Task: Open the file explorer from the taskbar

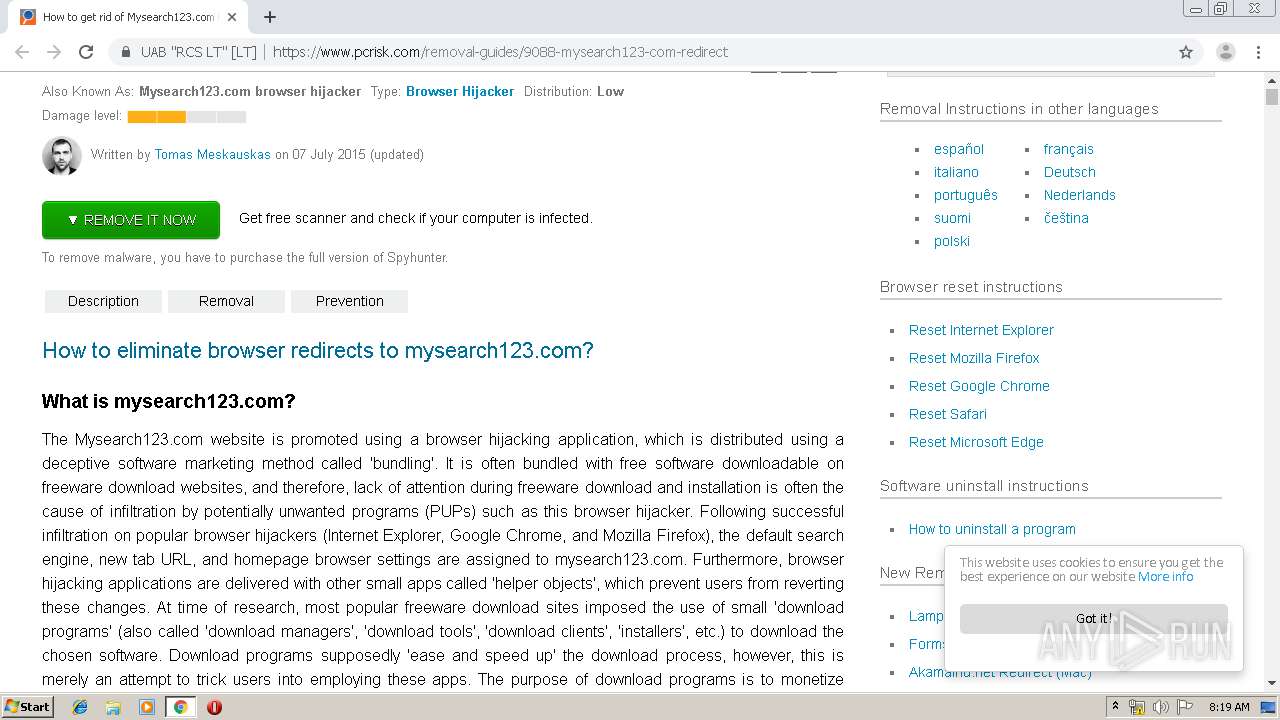Action: pos(113,707)
